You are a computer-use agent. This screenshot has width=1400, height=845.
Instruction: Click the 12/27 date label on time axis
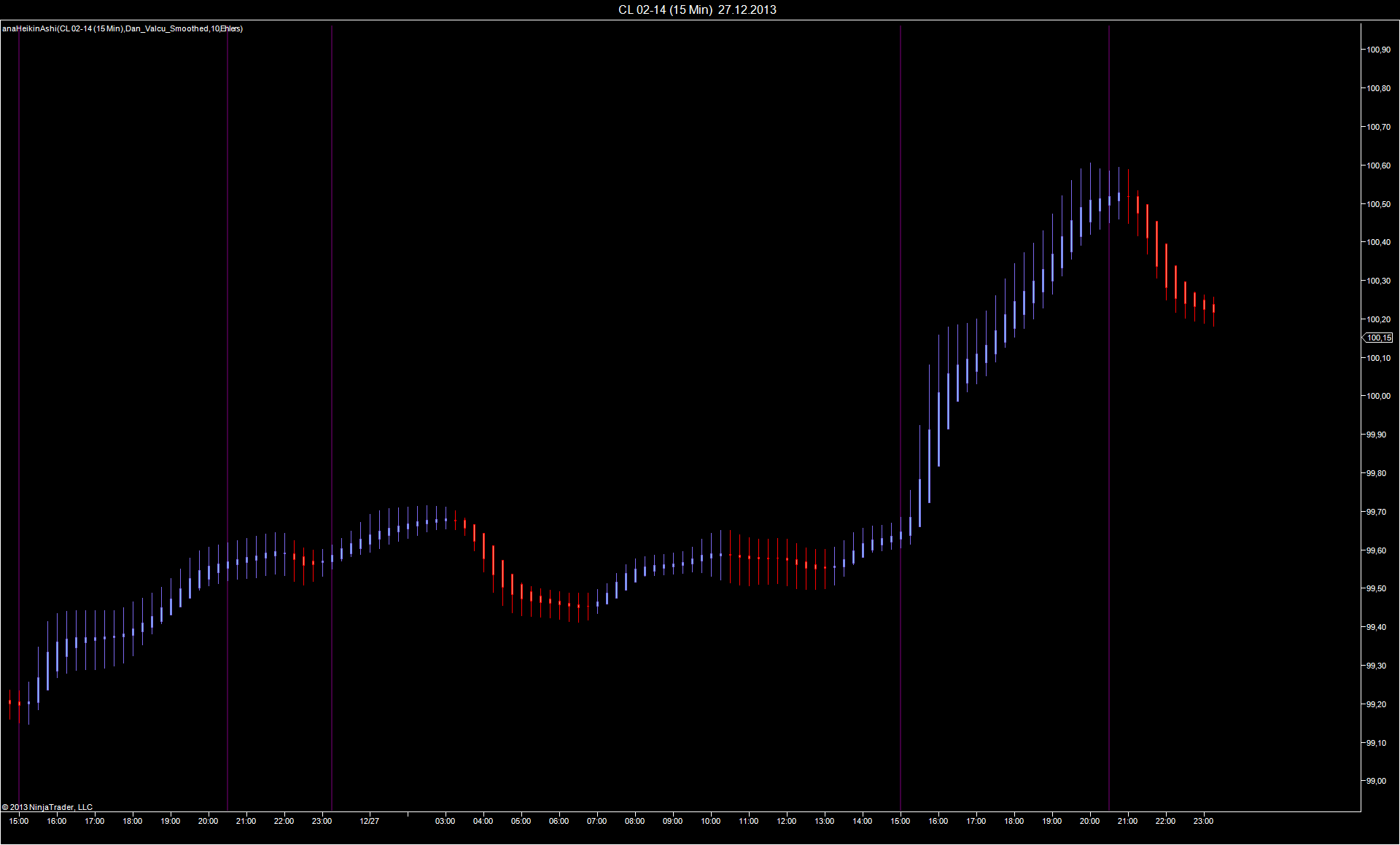pyautogui.click(x=369, y=821)
